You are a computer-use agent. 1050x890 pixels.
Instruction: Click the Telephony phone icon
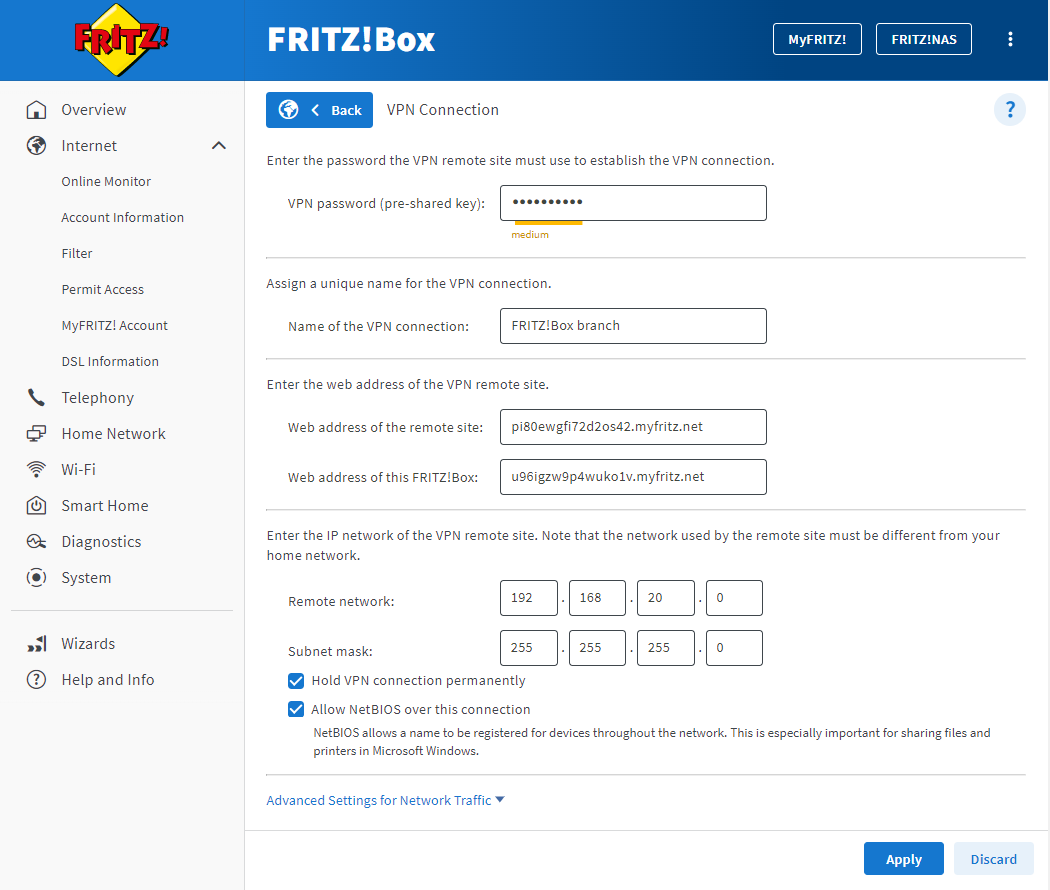(x=36, y=398)
